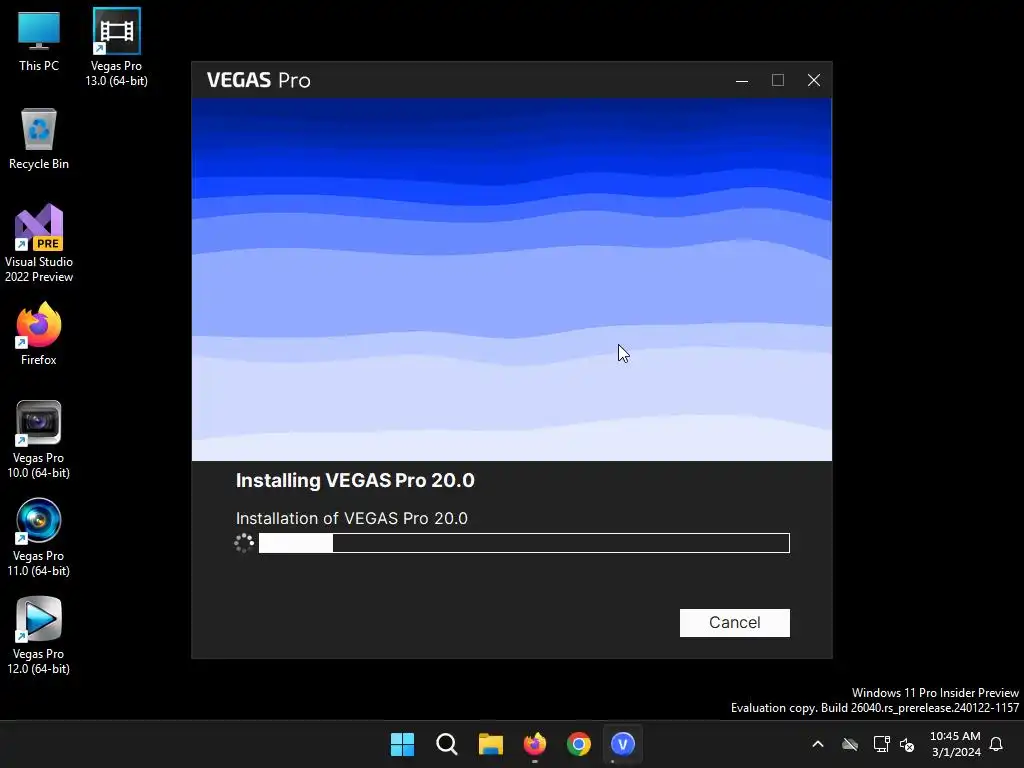This screenshot has height=768, width=1024.
Task: Select the Vegas Pro 12.0 (64-bit) shortcut
Action: [39, 635]
